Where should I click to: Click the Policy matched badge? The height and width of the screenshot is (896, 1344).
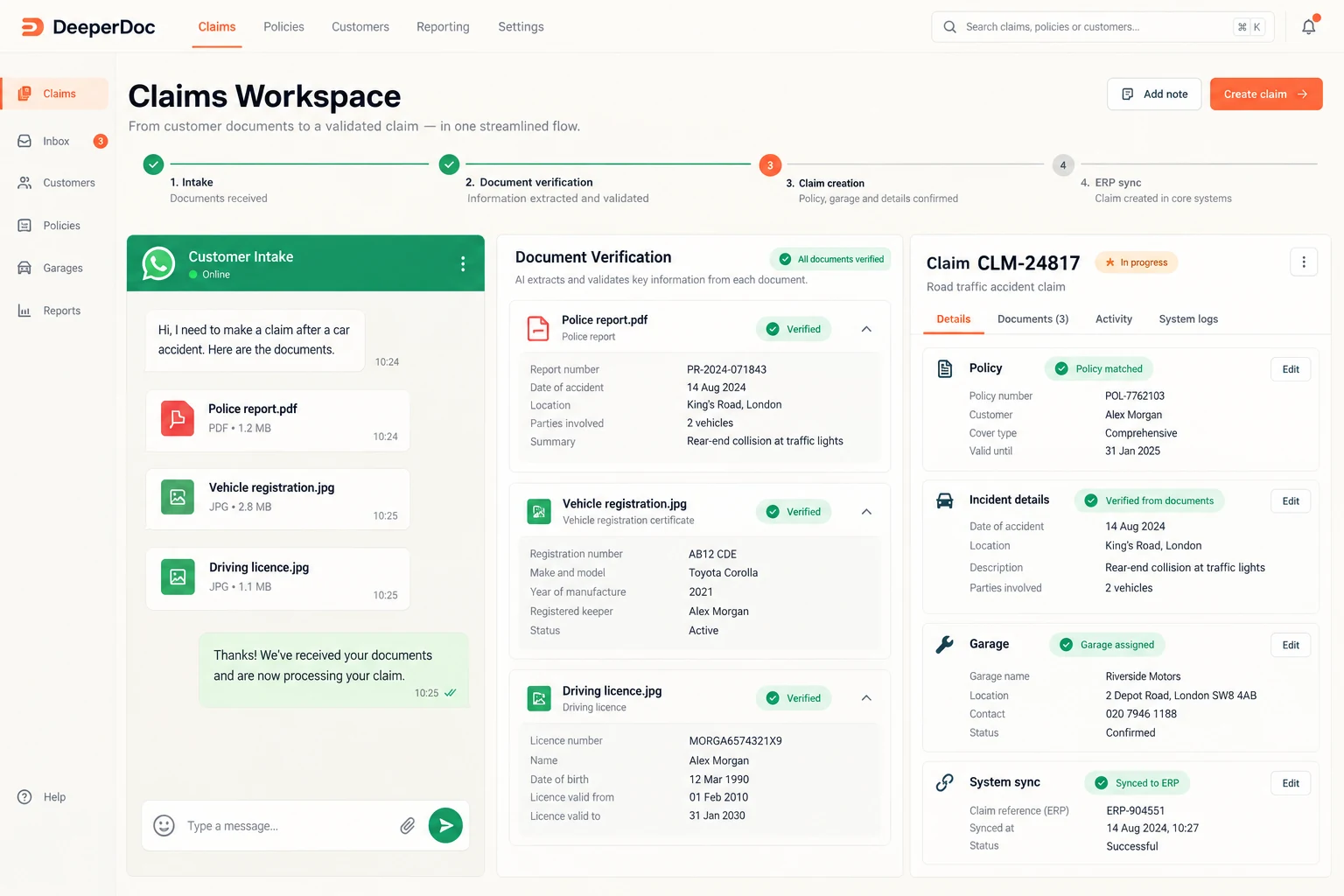pos(1099,369)
